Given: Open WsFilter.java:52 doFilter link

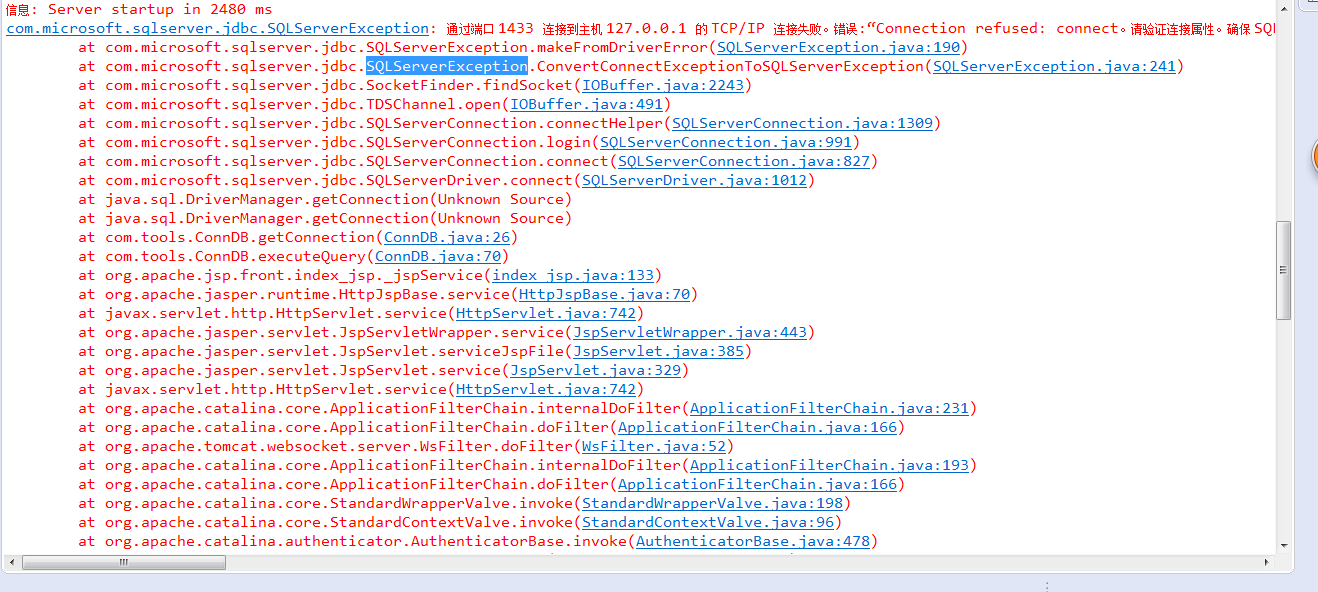Looking at the screenshot, I should pyautogui.click(x=654, y=446).
